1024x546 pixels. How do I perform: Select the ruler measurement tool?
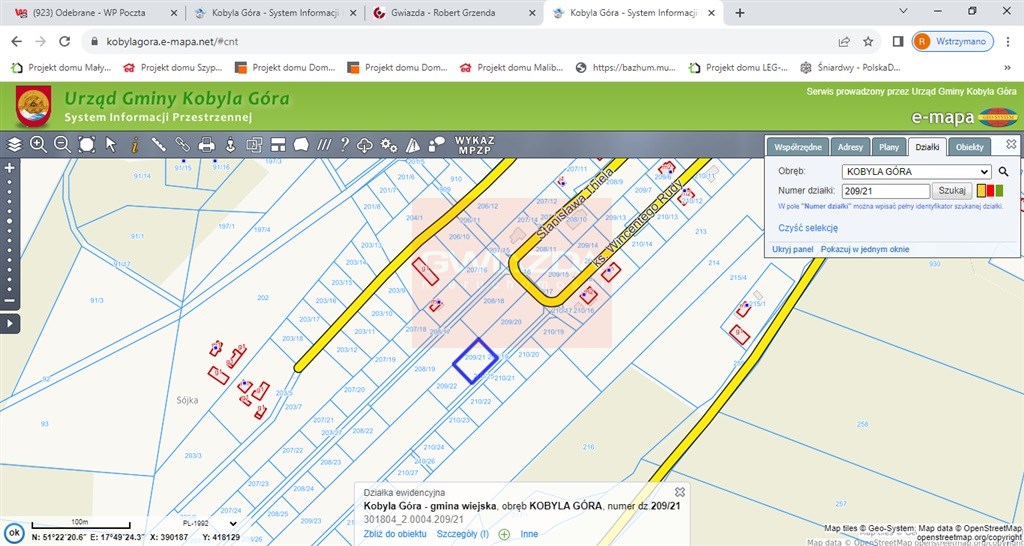pos(159,145)
